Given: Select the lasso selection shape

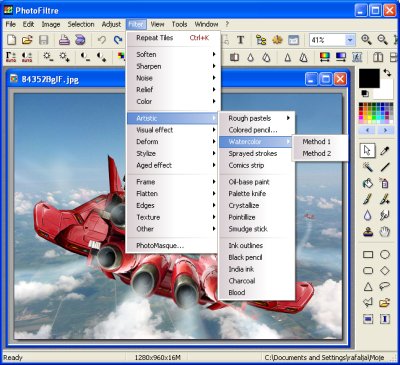Looking at the screenshot, I should tap(385, 286).
